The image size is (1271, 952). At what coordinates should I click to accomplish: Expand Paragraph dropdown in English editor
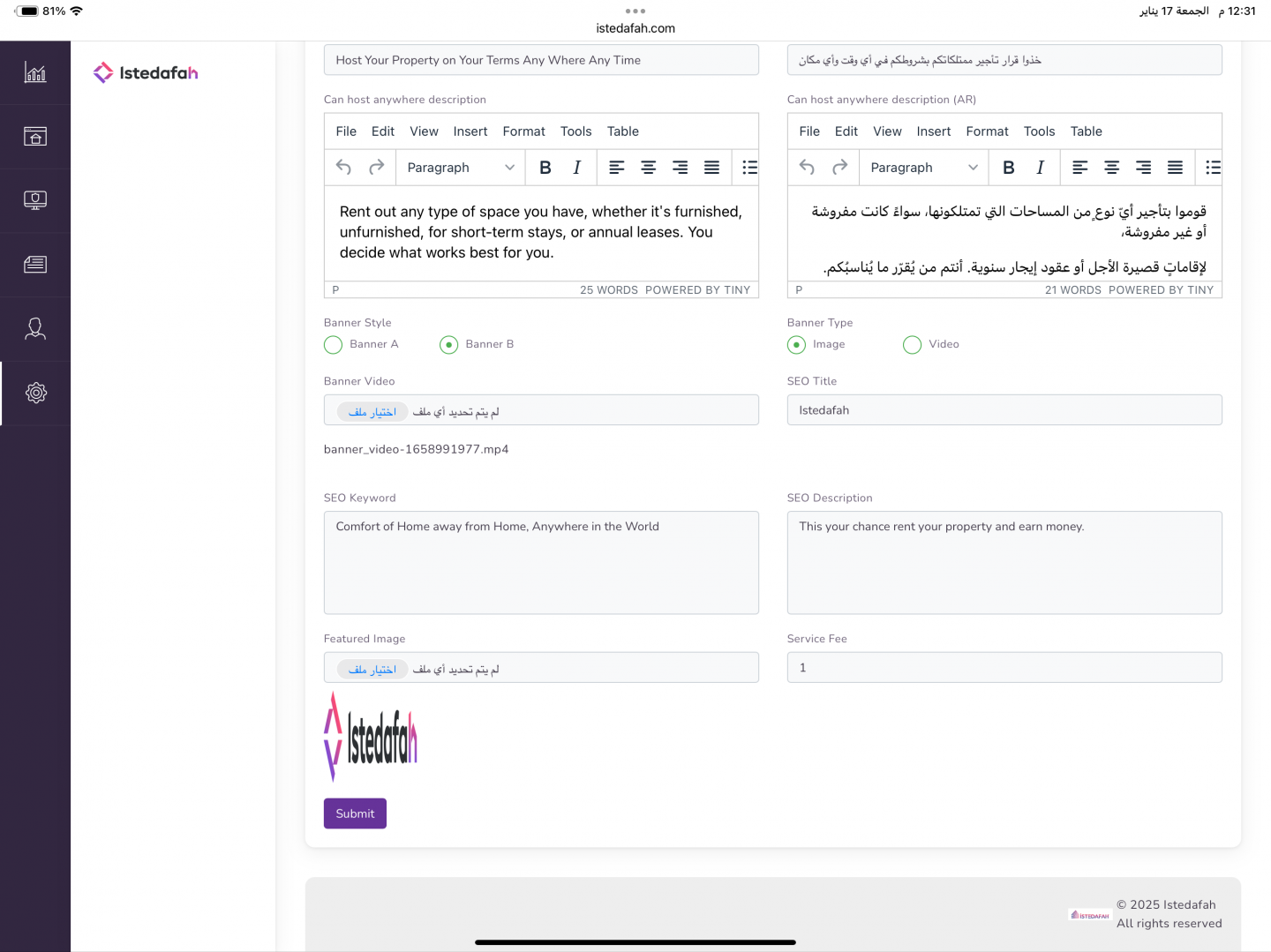pos(460,168)
